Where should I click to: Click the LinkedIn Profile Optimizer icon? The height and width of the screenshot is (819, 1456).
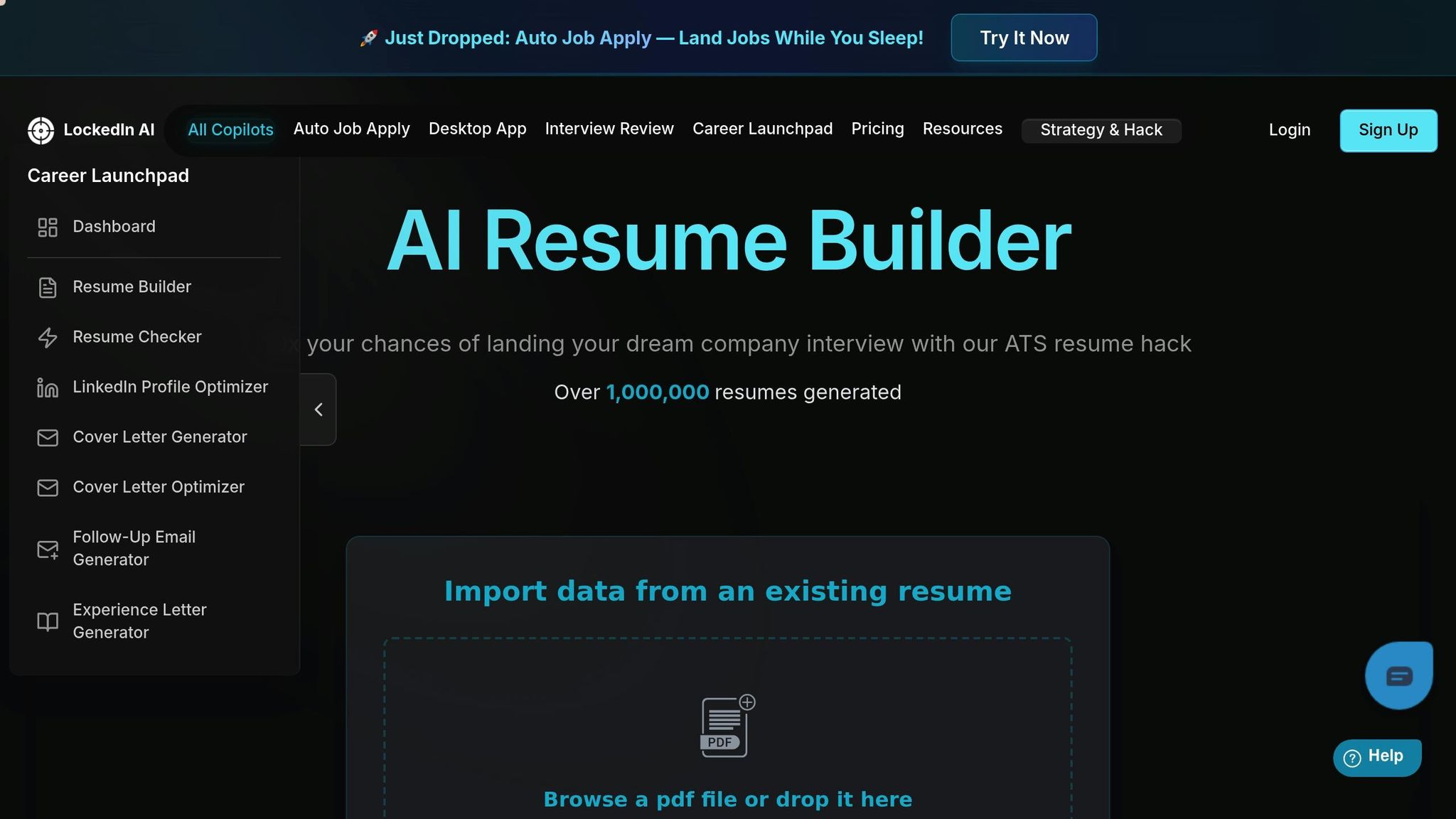(48, 387)
